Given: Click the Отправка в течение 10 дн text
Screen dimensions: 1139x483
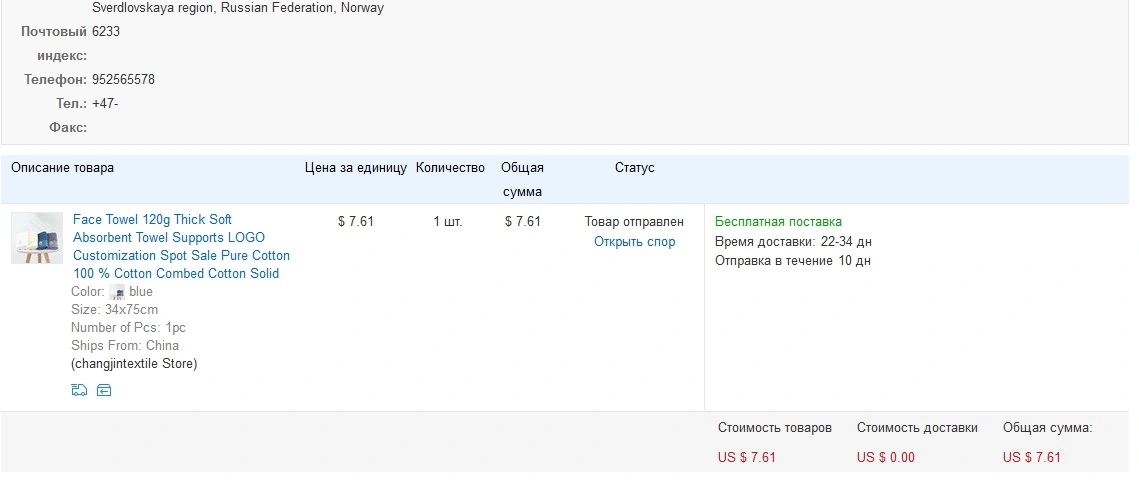Looking at the screenshot, I should click(x=793, y=261).
